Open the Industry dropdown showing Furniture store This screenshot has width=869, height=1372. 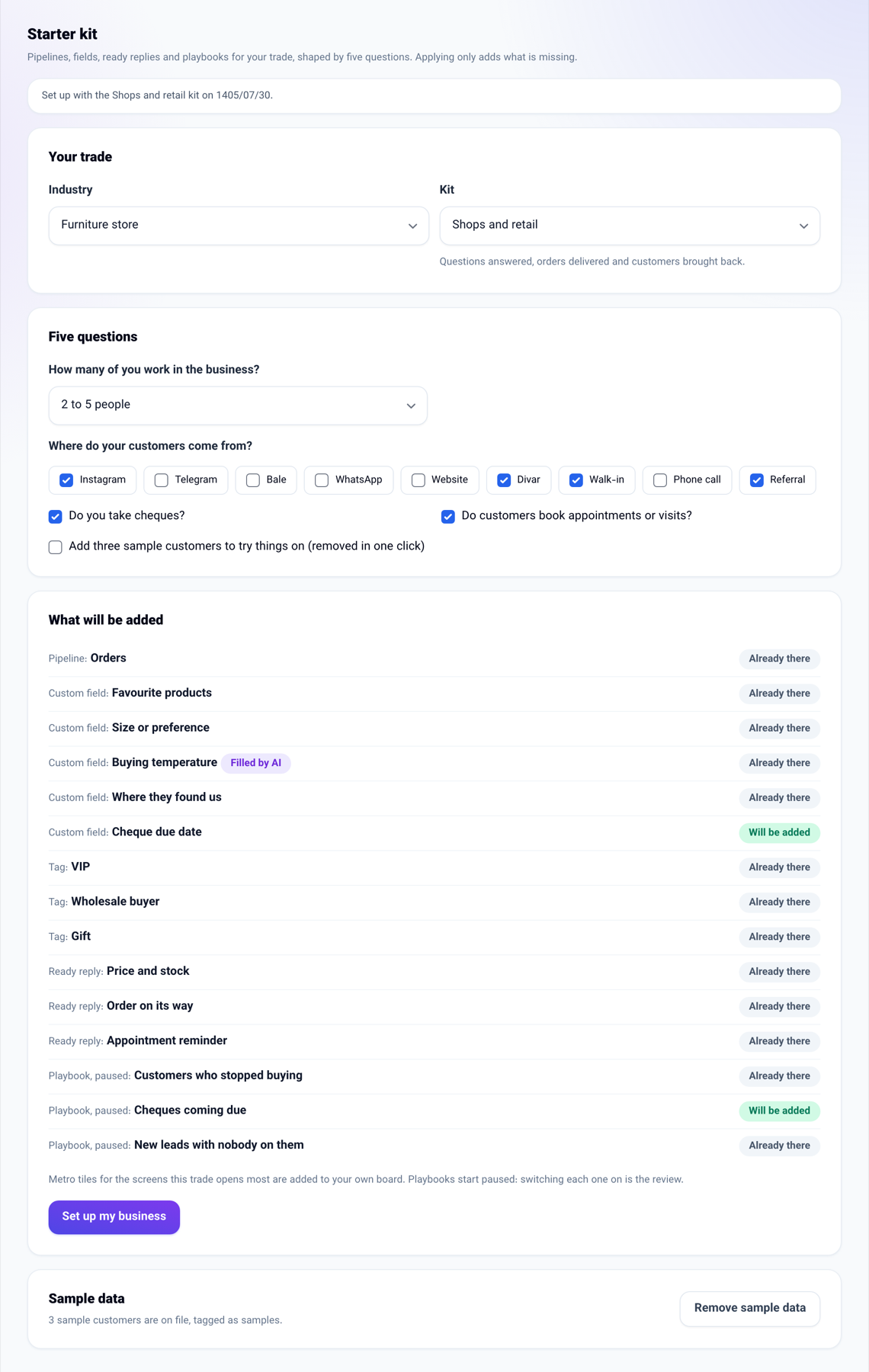(239, 226)
